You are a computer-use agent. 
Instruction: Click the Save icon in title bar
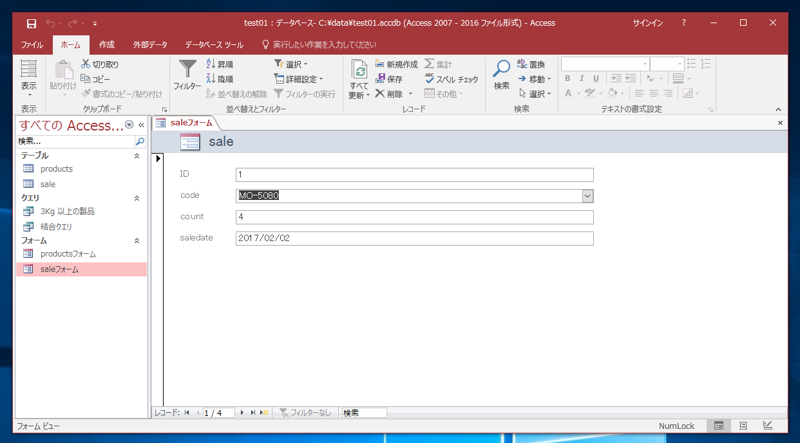point(31,23)
